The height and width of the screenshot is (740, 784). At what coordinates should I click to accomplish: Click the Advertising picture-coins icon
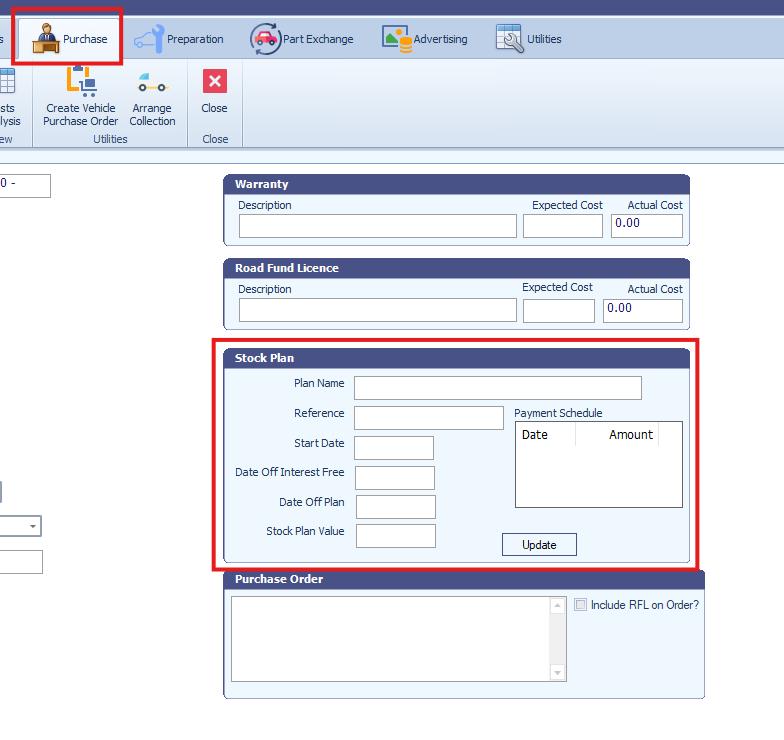tap(397, 39)
